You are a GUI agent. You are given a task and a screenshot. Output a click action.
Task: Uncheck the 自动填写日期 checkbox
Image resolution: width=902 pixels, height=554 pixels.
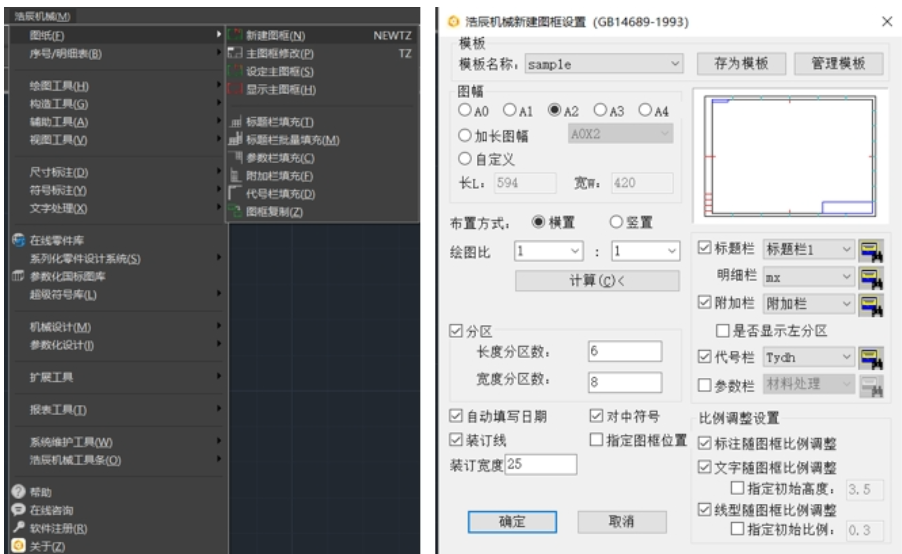pyautogui.click(x=458, y=417)
